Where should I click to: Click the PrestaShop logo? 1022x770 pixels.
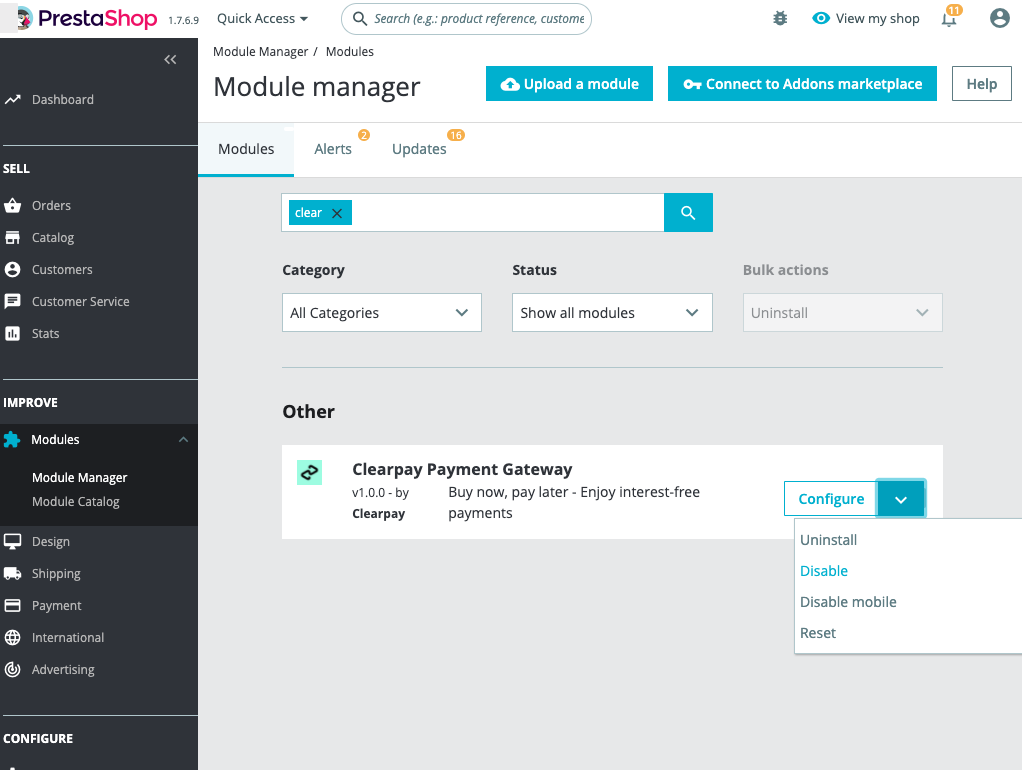click(x=87, y=18)
